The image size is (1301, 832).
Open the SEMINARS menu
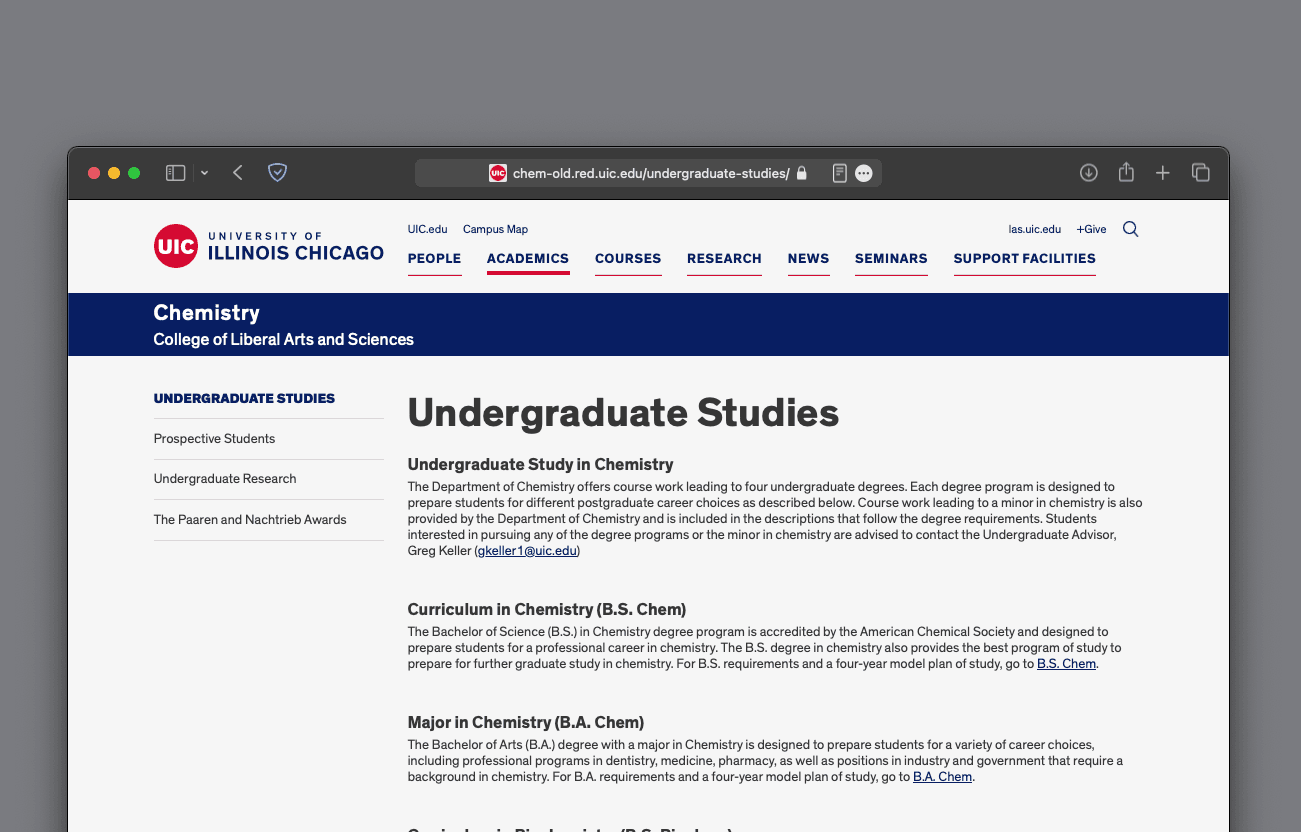pos(891,259)
